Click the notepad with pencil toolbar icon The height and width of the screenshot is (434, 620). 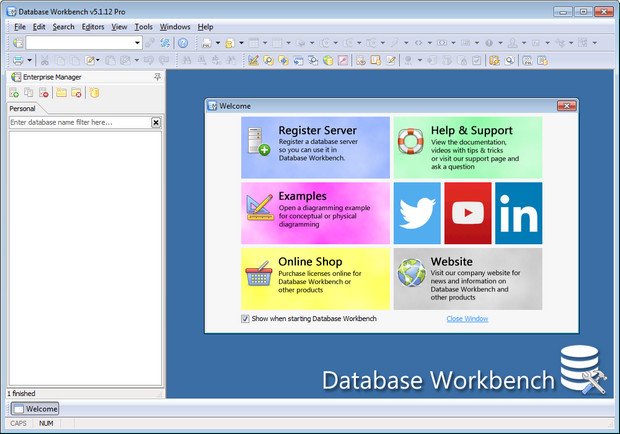click(x=391, y=60)
